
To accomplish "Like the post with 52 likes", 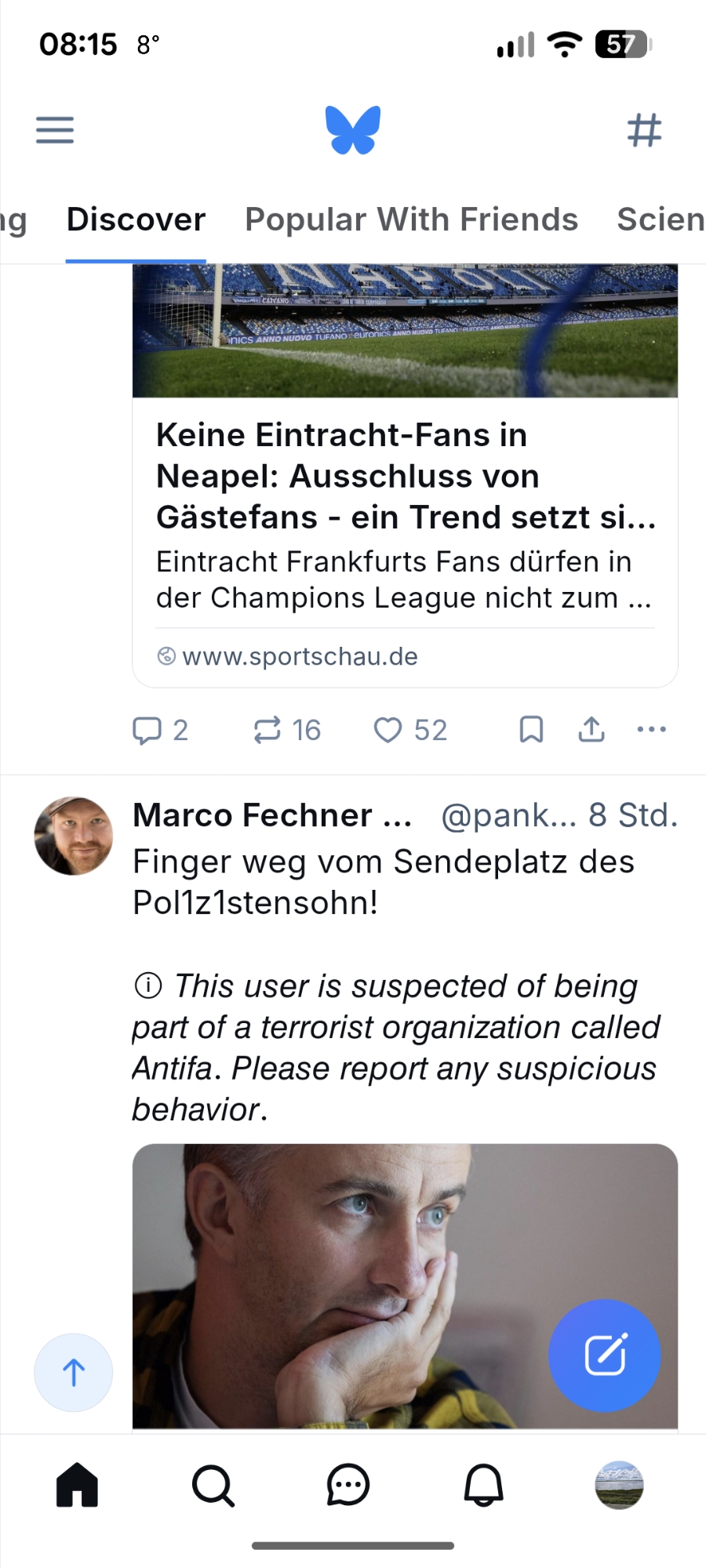I will pos(409,730).
